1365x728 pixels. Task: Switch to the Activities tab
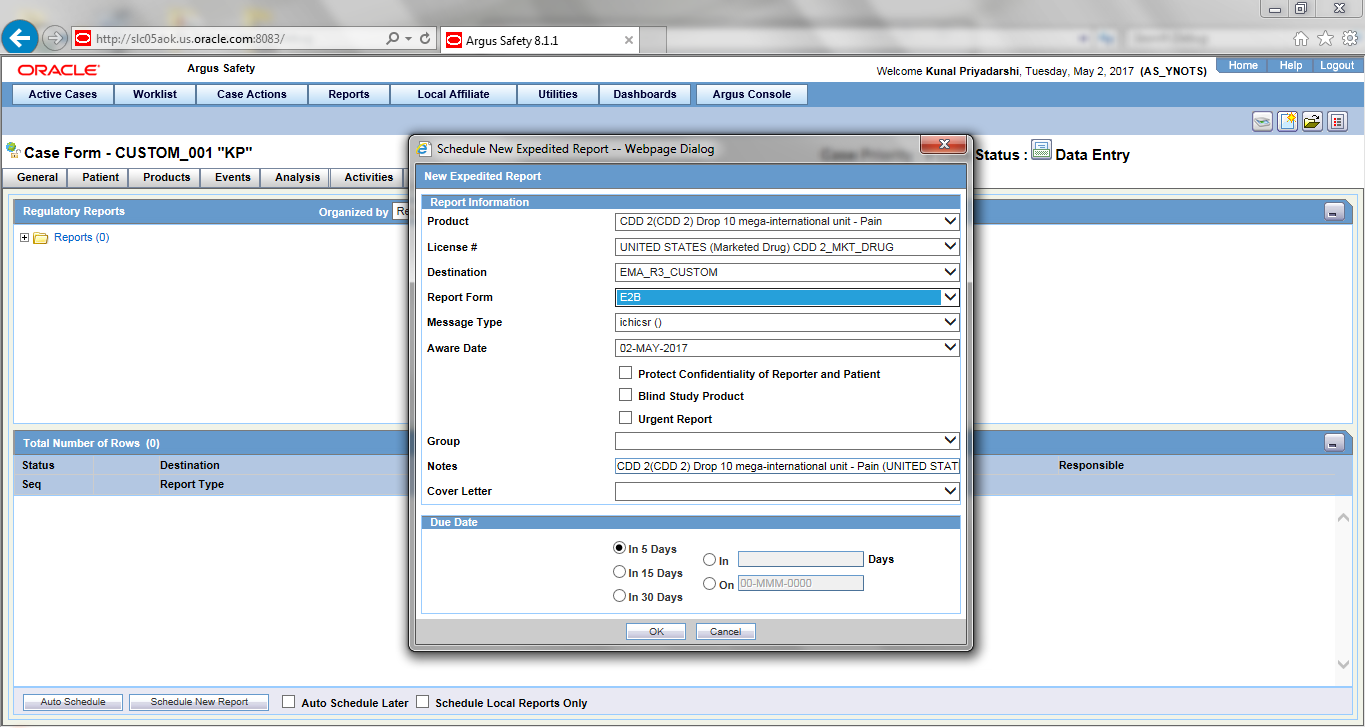[369, 177]
